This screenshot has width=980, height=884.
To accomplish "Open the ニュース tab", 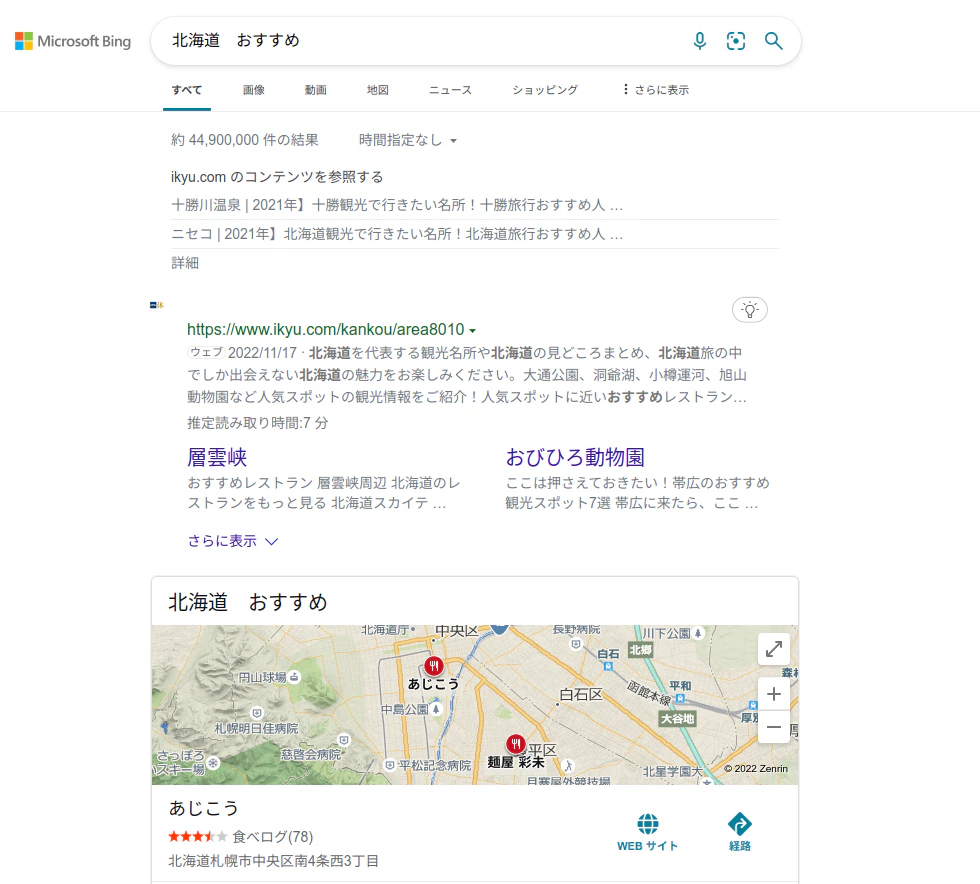I will (x=450, y=90).
